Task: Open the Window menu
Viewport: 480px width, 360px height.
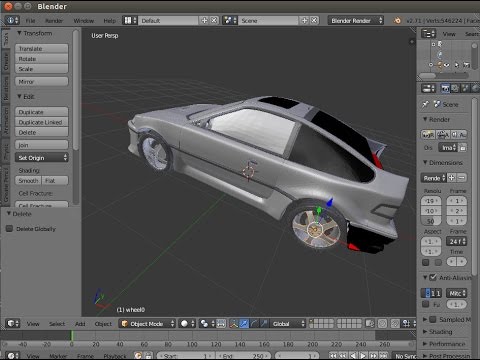Action: tap(84, 21)
